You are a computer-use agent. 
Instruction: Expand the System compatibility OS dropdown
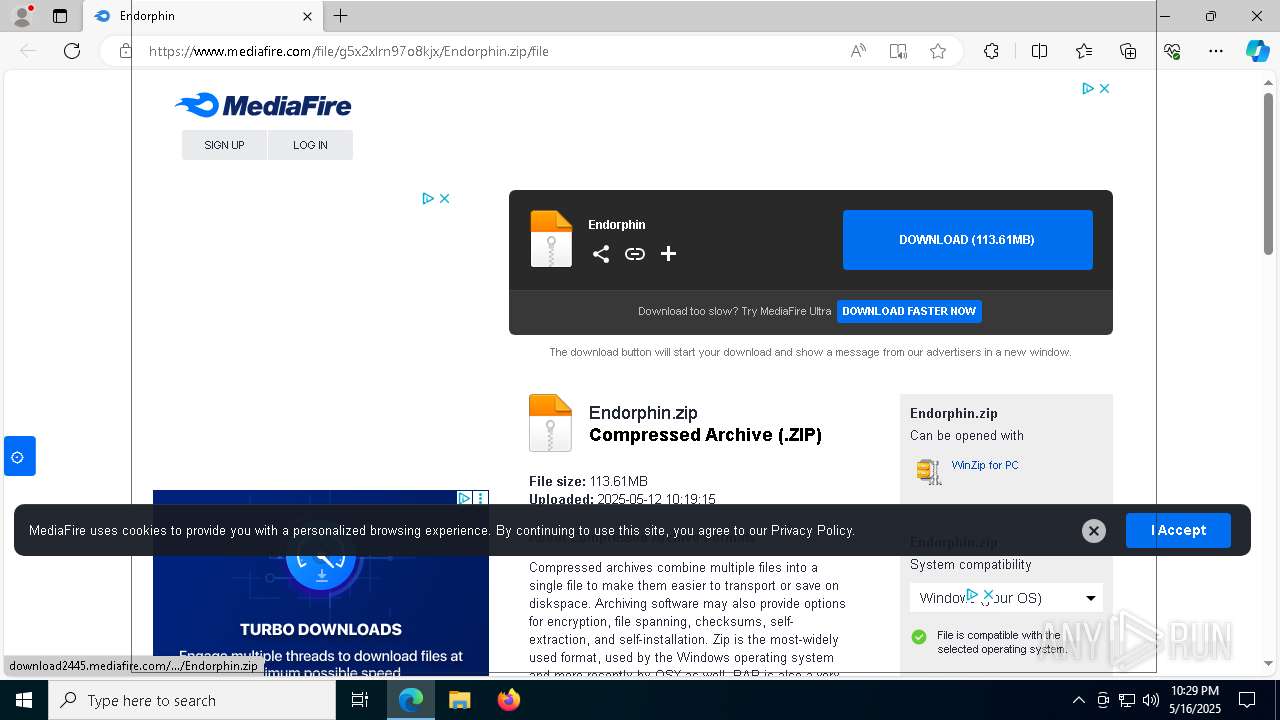[x=1006, y=598]
